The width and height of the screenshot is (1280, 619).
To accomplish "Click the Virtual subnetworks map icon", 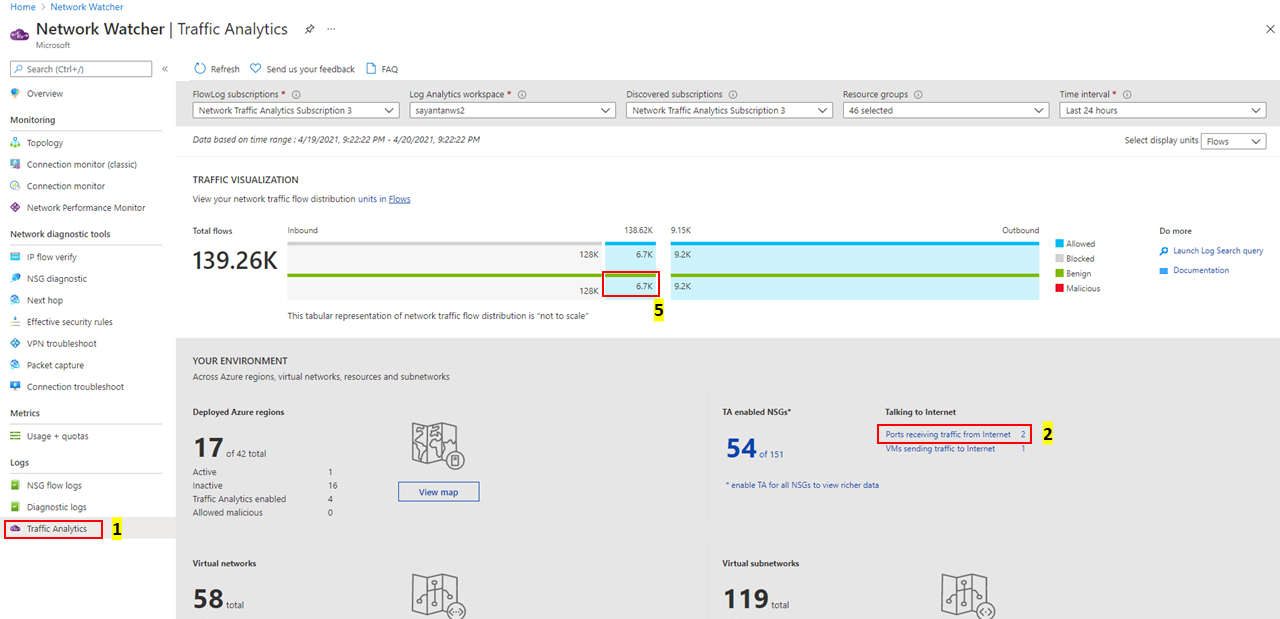I will 968,596.
